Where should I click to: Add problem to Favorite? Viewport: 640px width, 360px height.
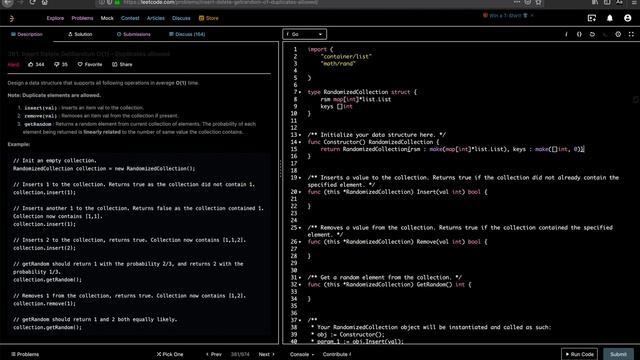[90, 64]
